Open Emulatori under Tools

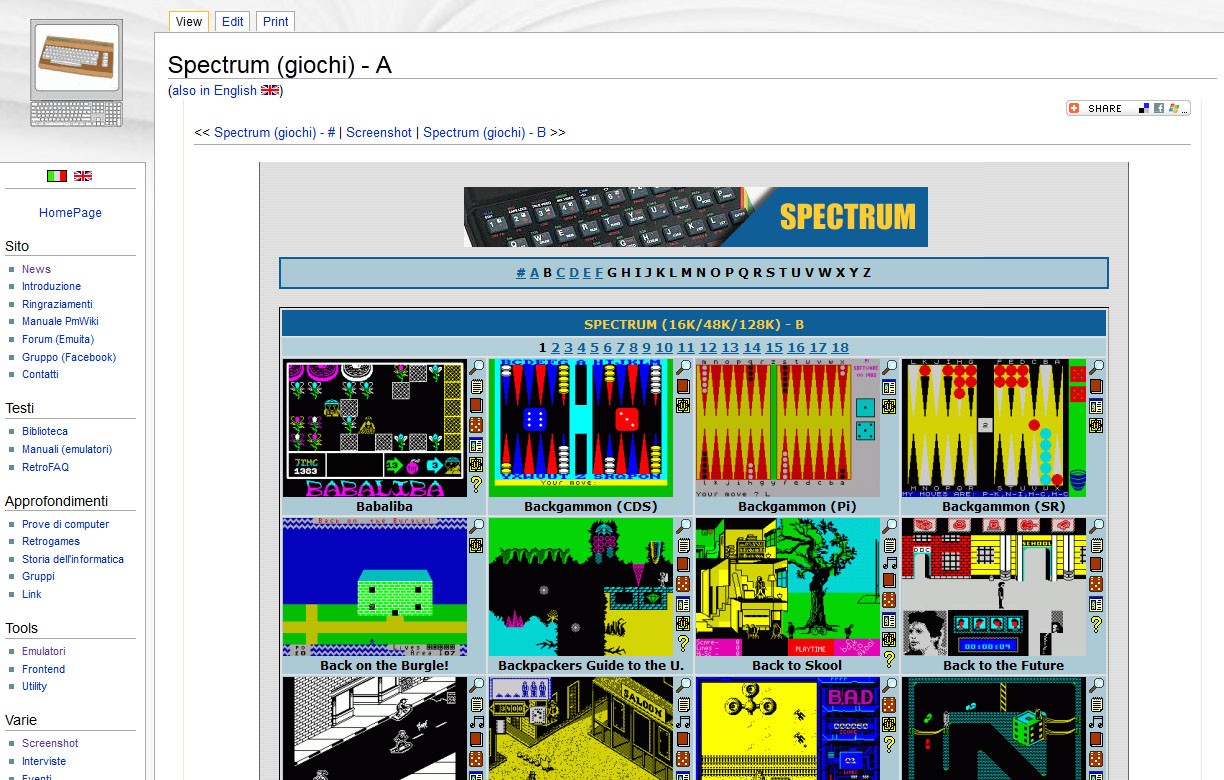click(43, 652)
